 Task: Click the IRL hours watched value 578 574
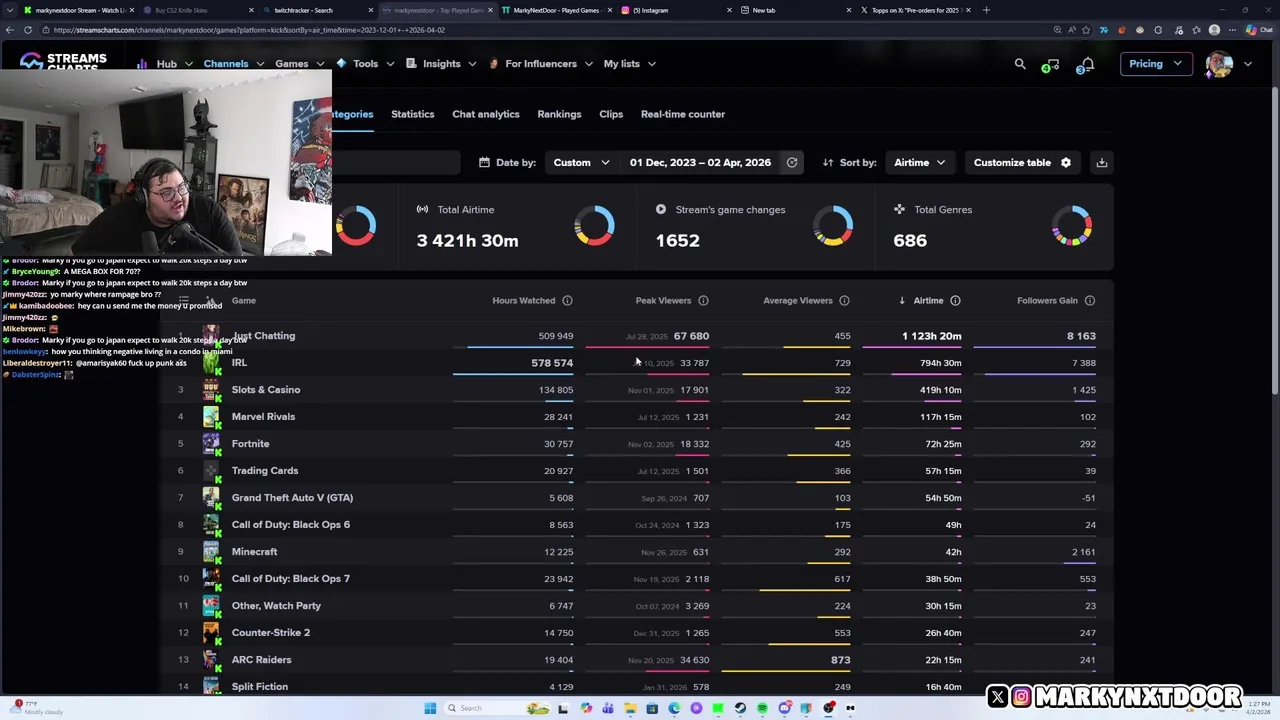tap(552, 363)
